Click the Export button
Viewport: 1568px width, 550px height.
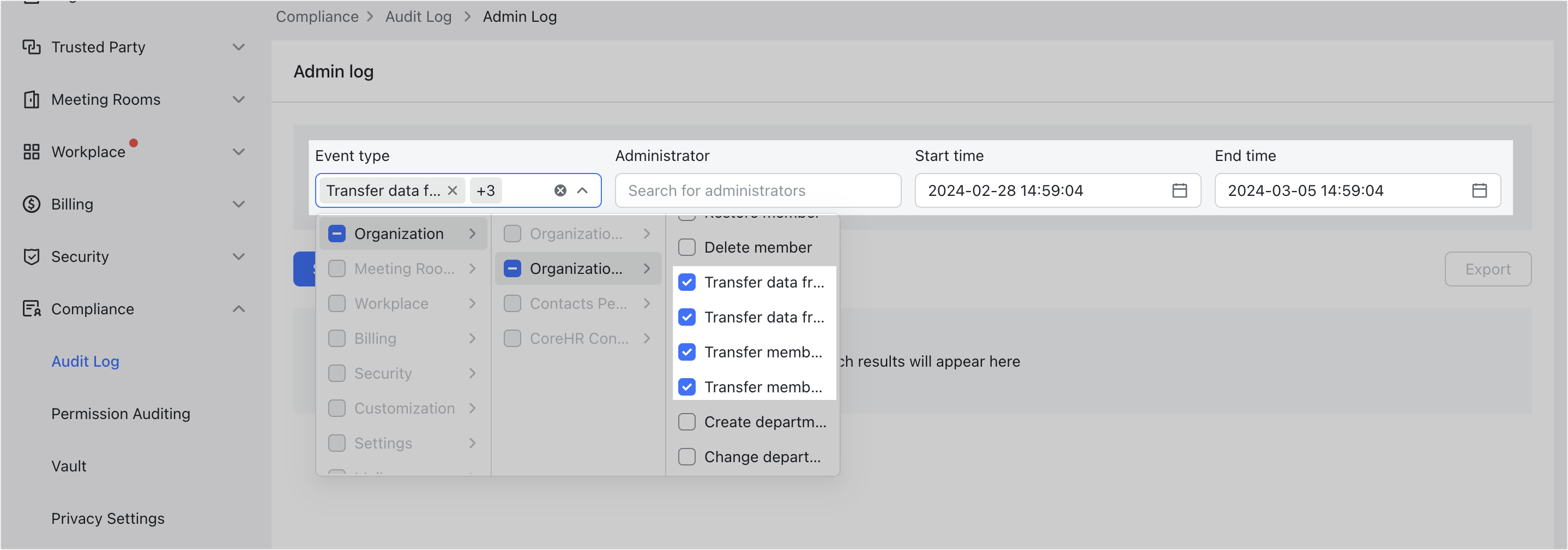pos(1488,268)
